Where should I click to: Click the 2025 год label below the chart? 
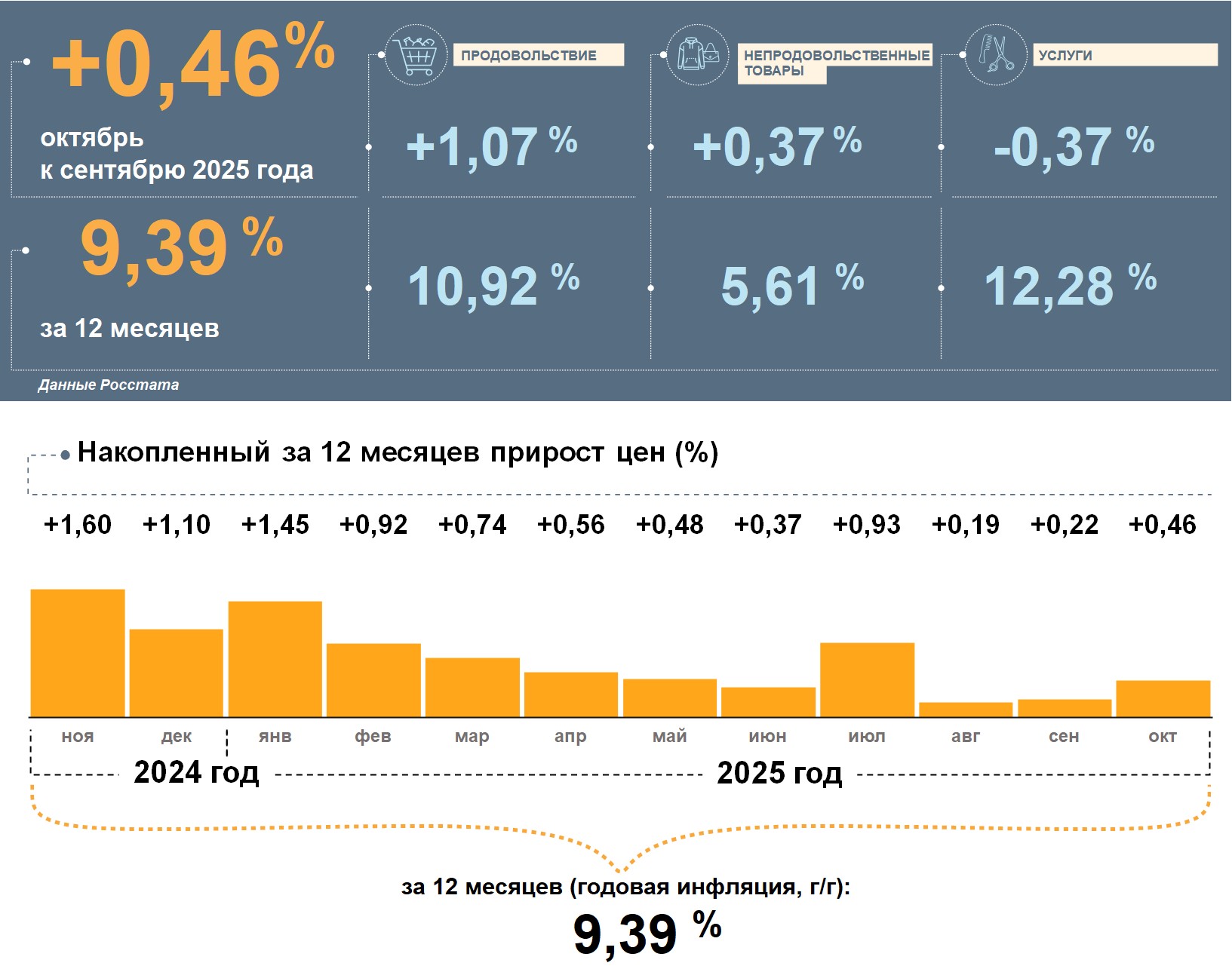tap(779, 773)
